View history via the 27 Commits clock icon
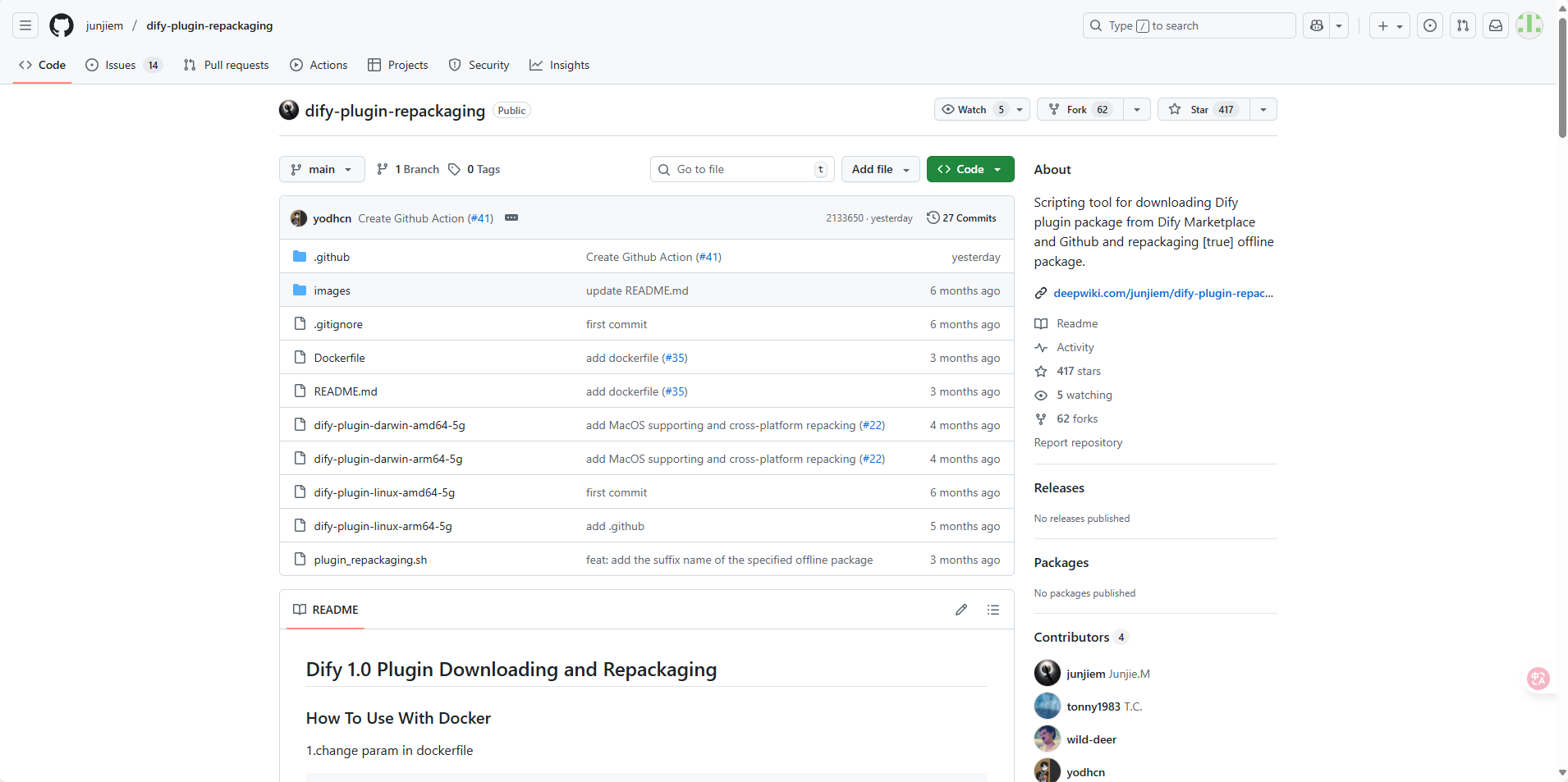This screenshot has width=1568, height=782. [x=961, y=217]
